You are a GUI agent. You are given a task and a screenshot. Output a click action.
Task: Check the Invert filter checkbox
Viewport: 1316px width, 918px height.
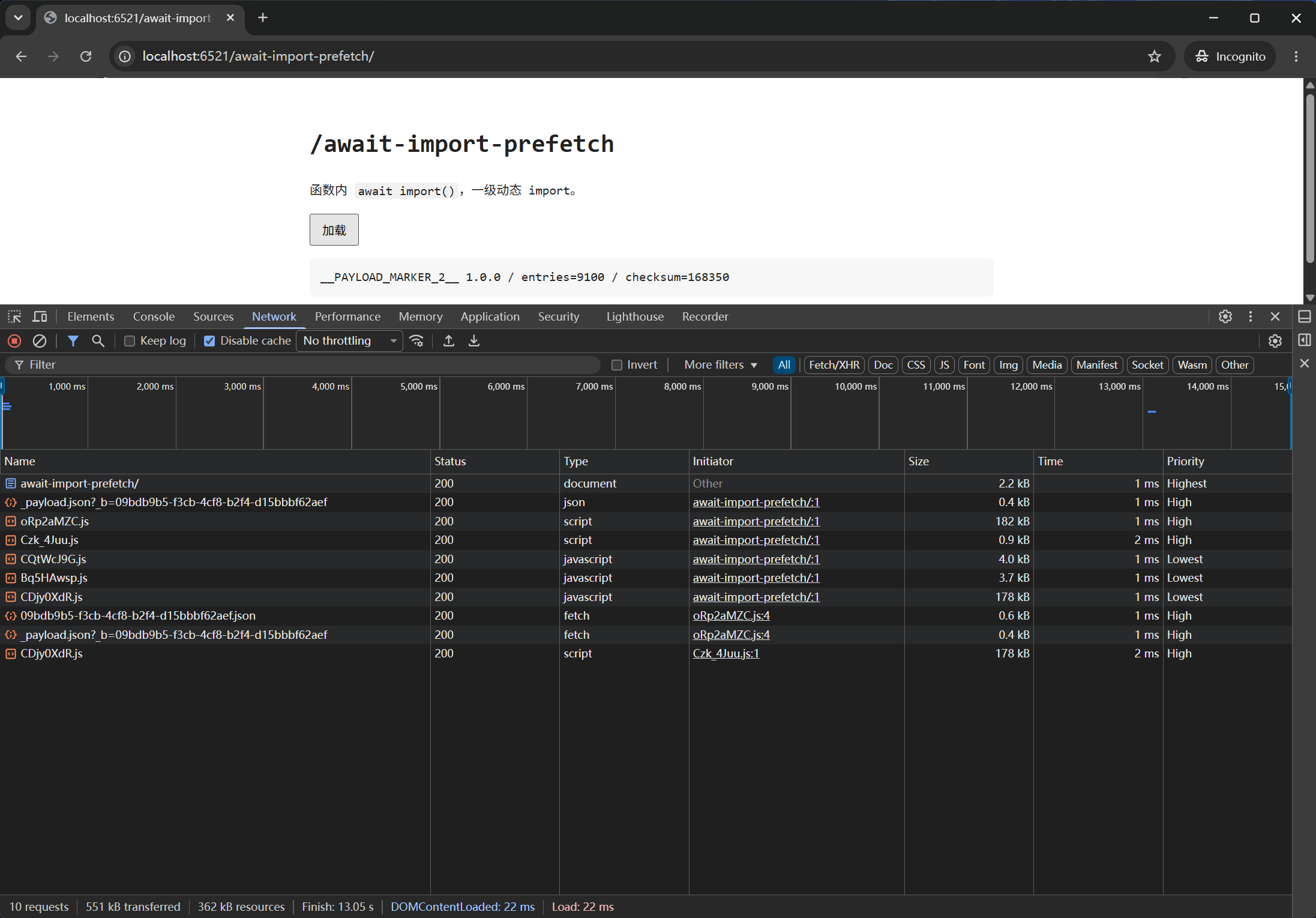(617, 365)
